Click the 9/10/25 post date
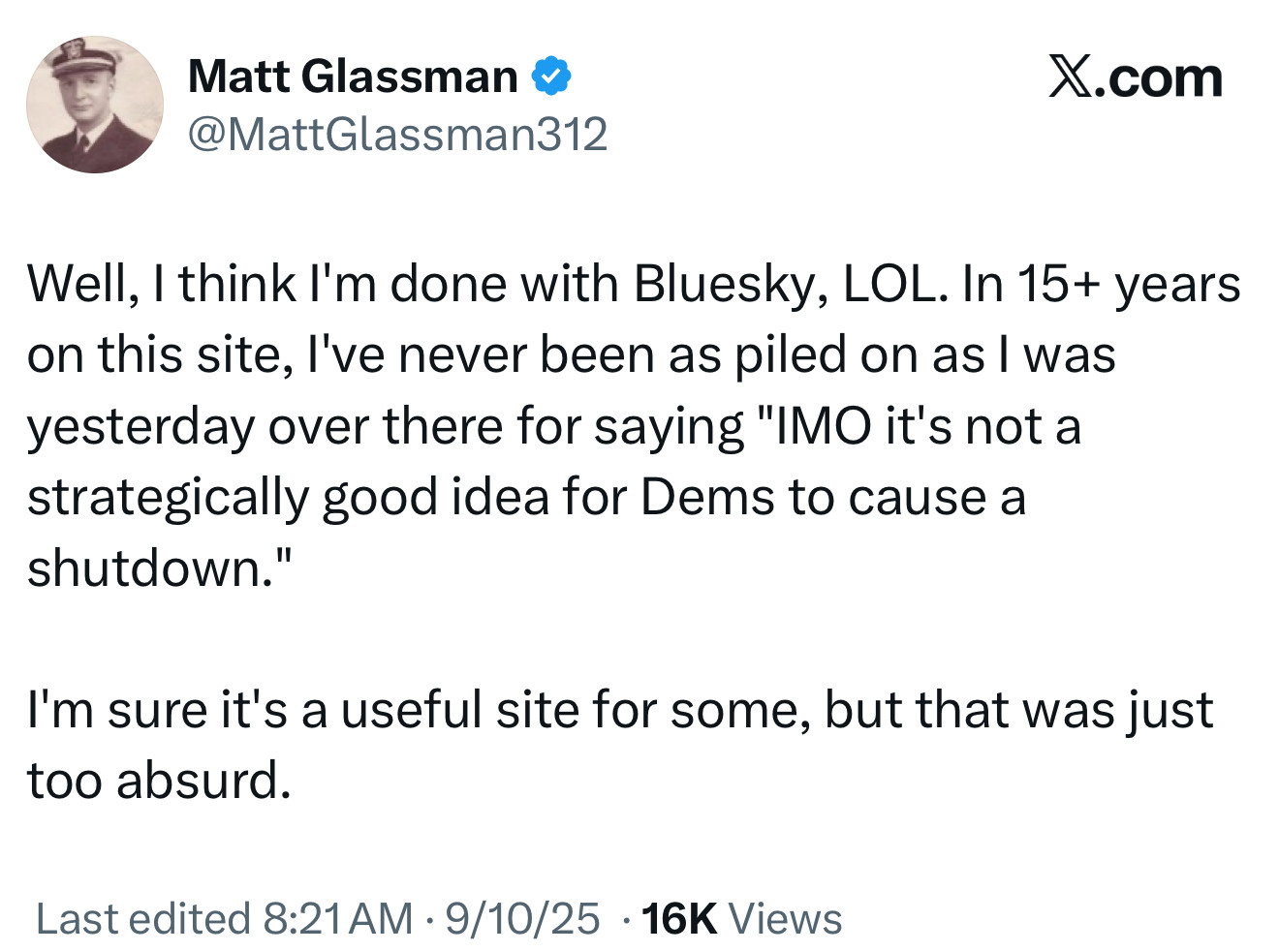The width and height of the screenshot is (1279, 952). click(x=522, y=918)
